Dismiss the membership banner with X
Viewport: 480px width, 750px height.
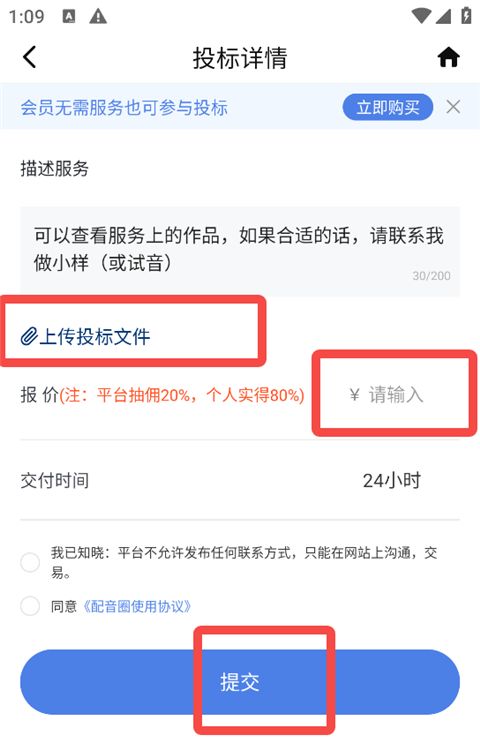(x=453, y=107)
